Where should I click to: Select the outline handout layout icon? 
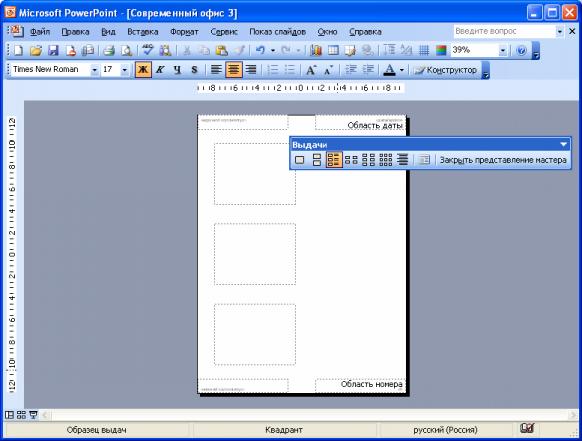[403, 160]
